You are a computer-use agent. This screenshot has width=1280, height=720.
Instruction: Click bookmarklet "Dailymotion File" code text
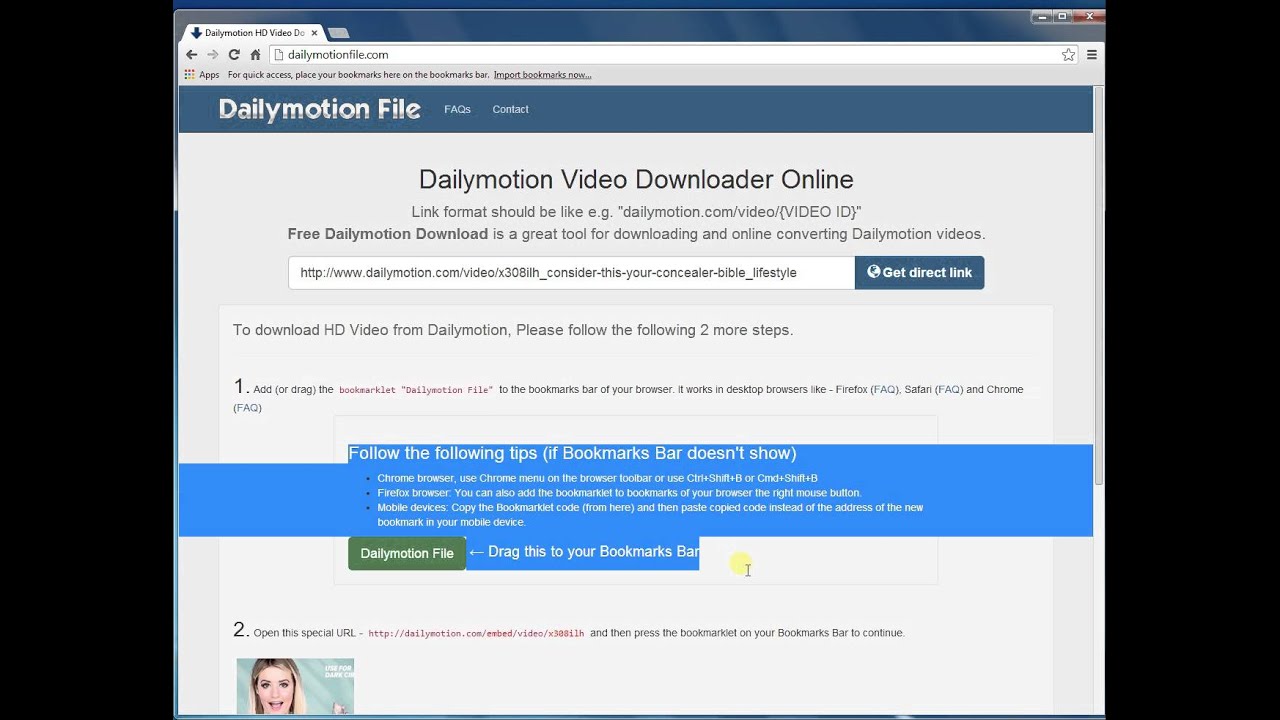[x=416, y=390]
